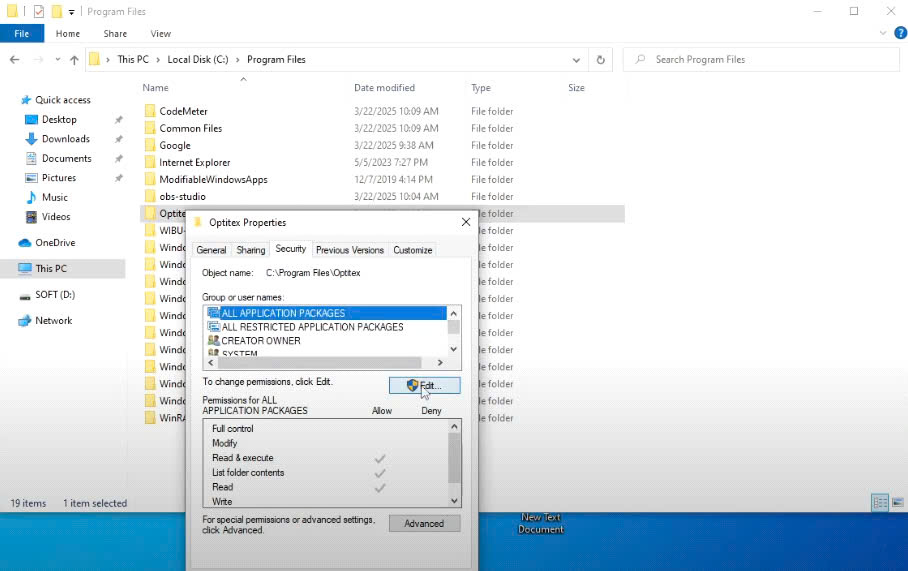Open Downloads in Quick access
This screenshot has height=571, width=908.
pos(65,139)
